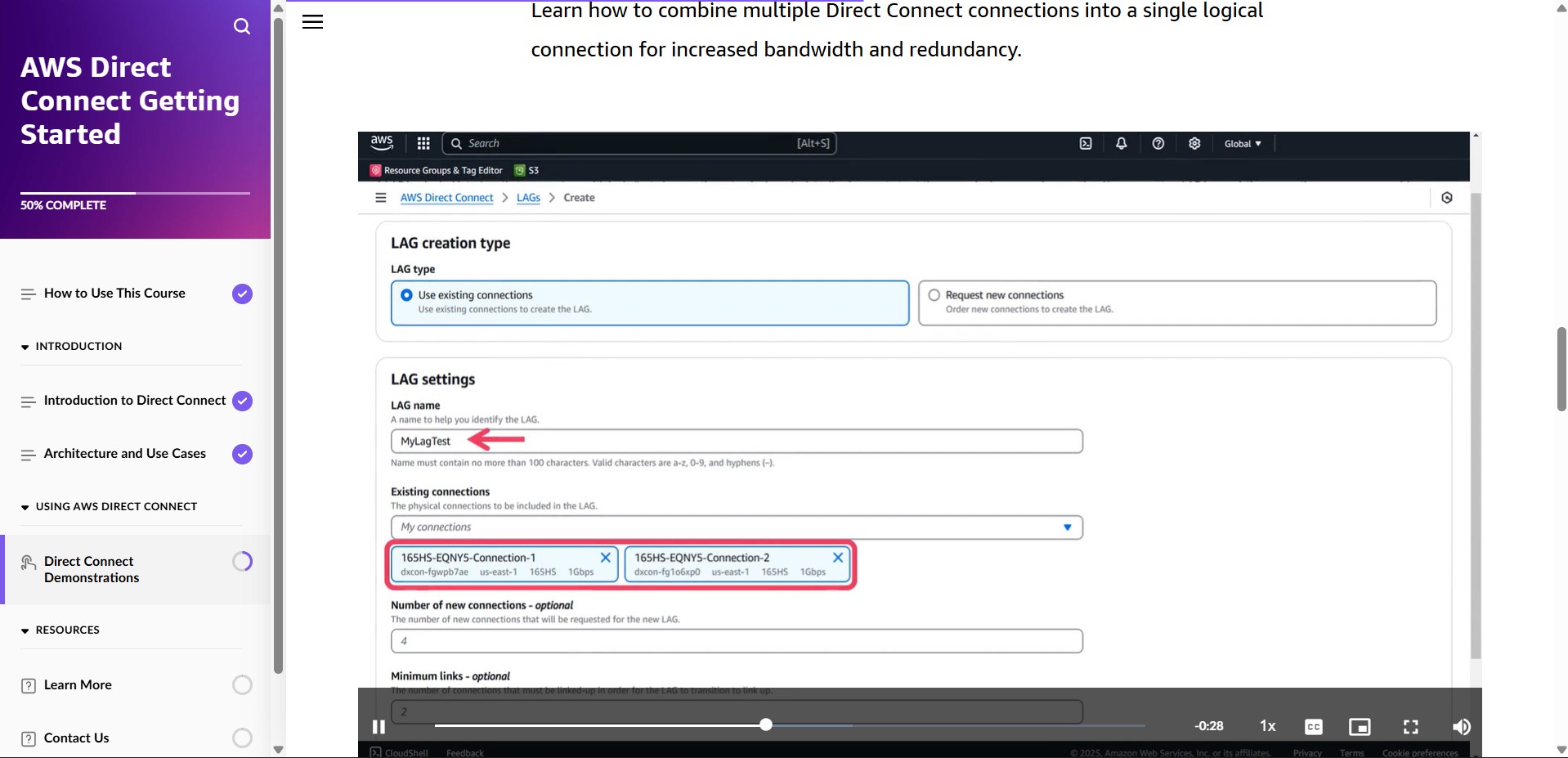Seek using the video progress slider
Screen dimensions: 1568x758
click(x=765, y=724)
